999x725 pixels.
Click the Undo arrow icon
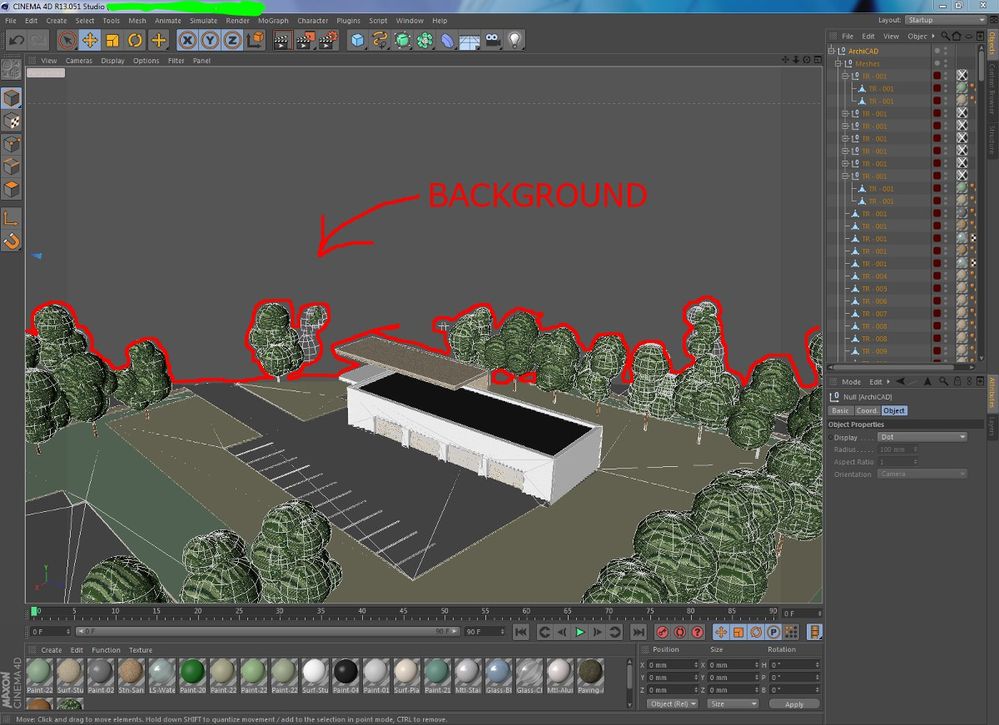click(x=16, y=40)
